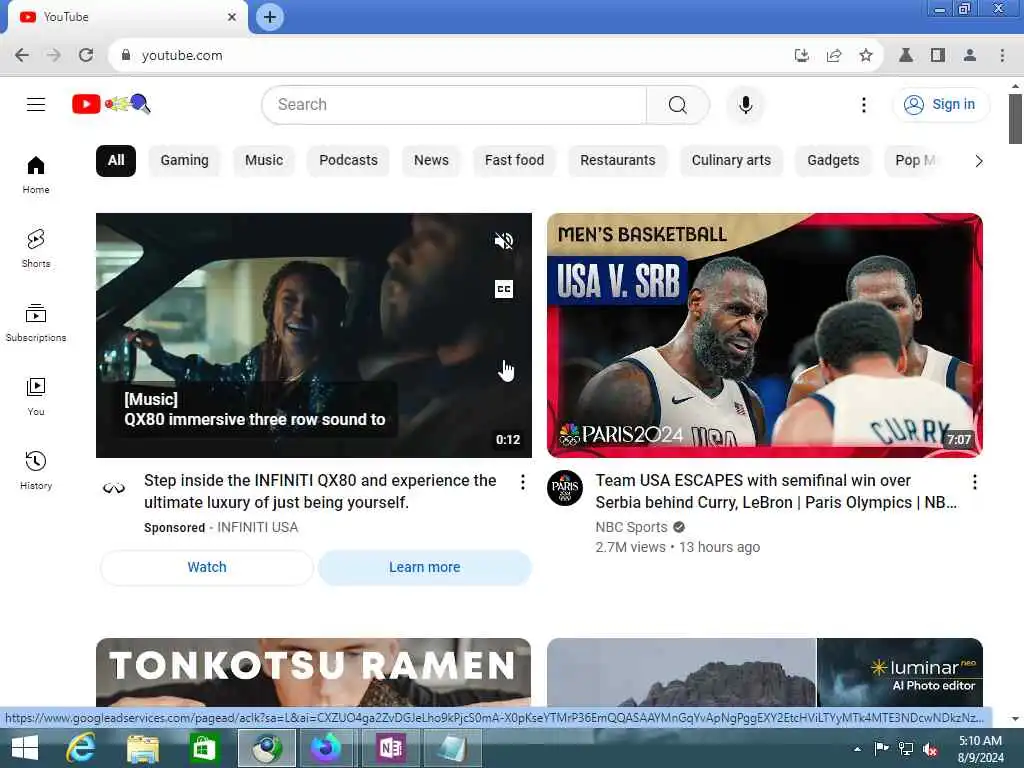1024x768 pixels.
Task: Unmute the INFINITI ad preview
Action: tap(504, 241)
